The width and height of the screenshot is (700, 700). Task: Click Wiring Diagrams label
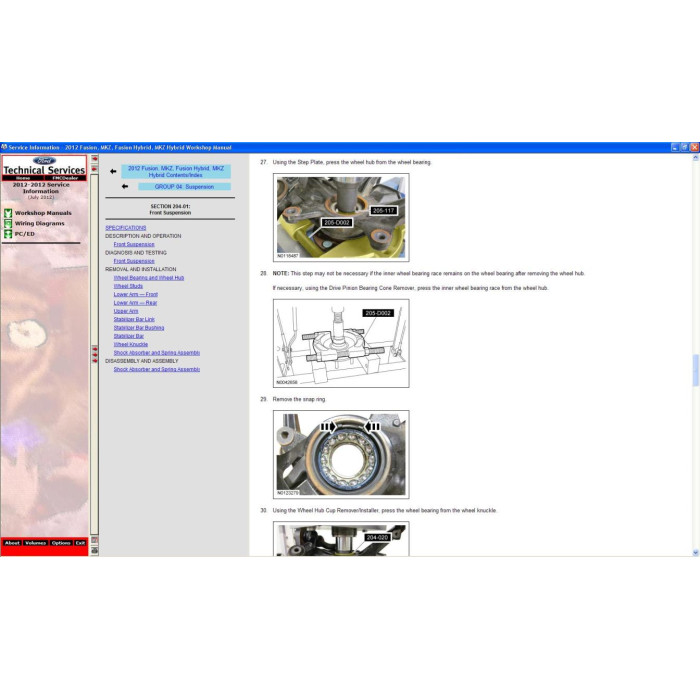coord(40,223)
